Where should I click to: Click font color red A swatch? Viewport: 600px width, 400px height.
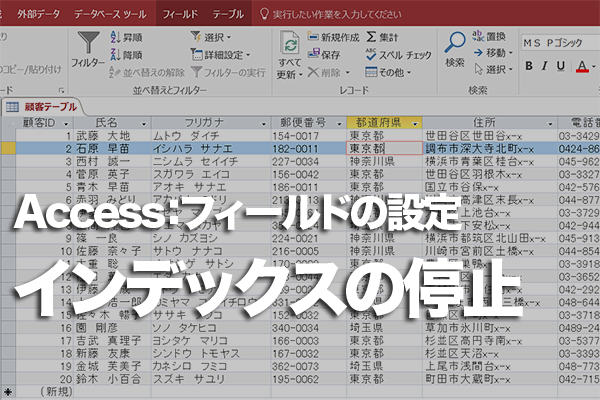click(x=582, y=67)
